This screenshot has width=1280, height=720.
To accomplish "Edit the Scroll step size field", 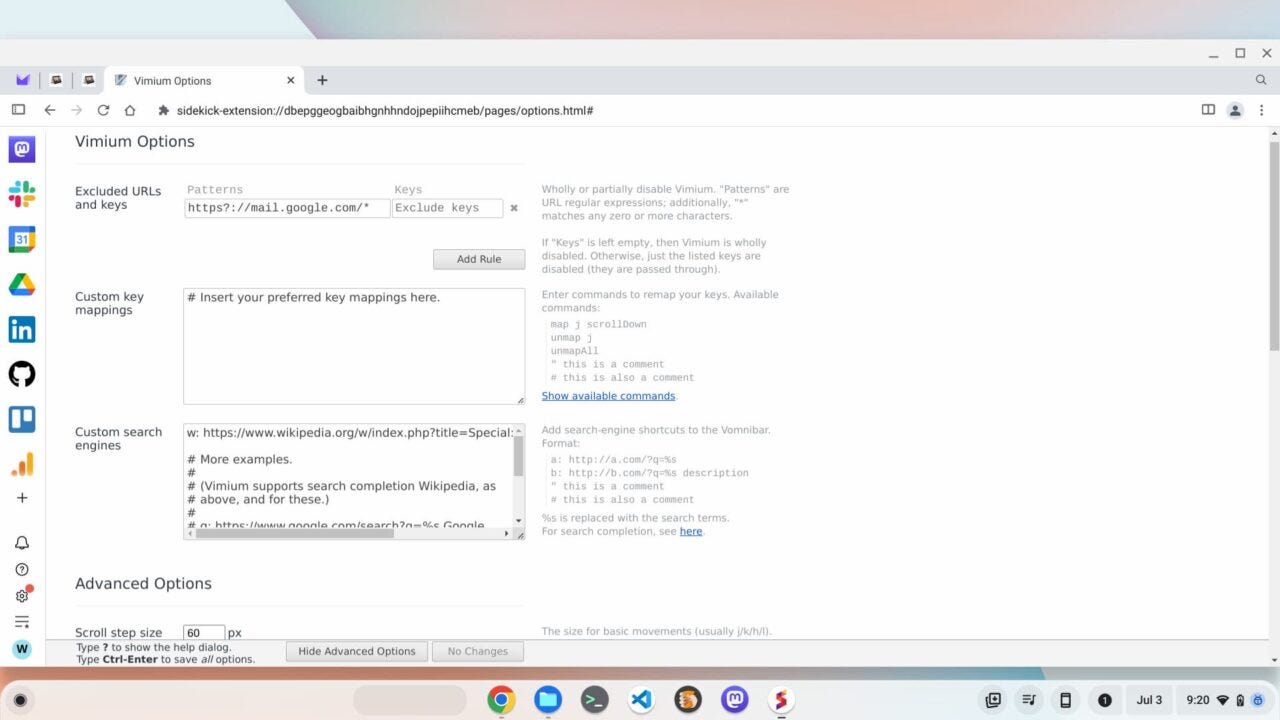I will click(204, 633).
